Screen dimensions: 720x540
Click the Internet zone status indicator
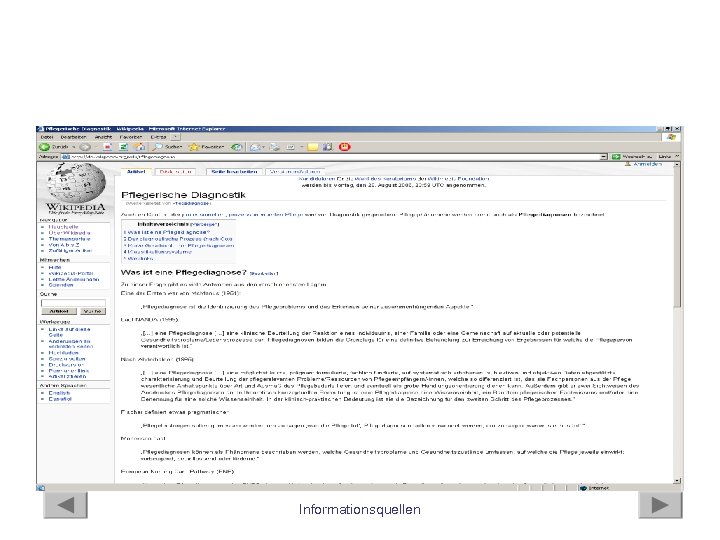[597, 488]
